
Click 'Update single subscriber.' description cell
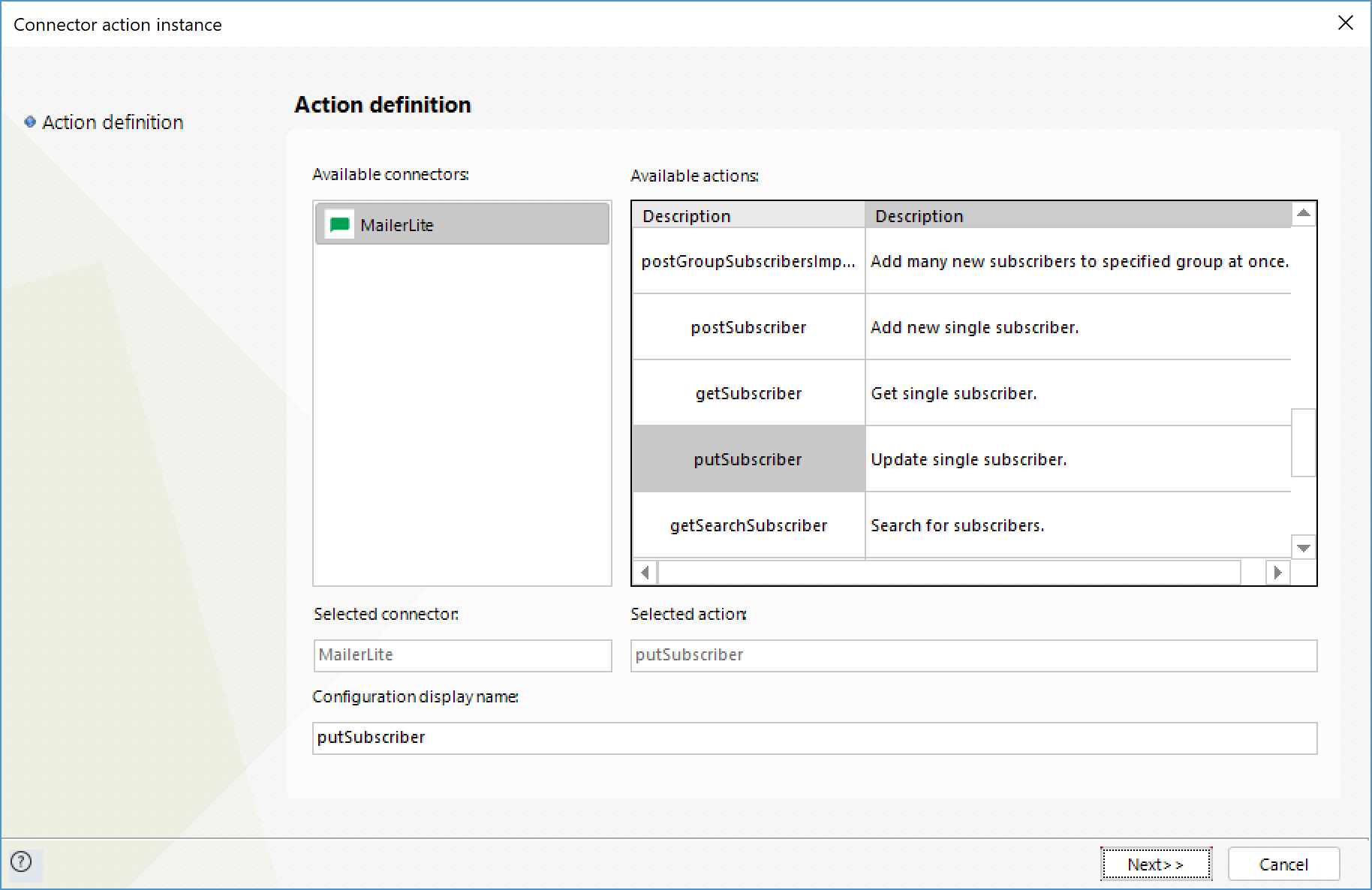[1079, 459]
